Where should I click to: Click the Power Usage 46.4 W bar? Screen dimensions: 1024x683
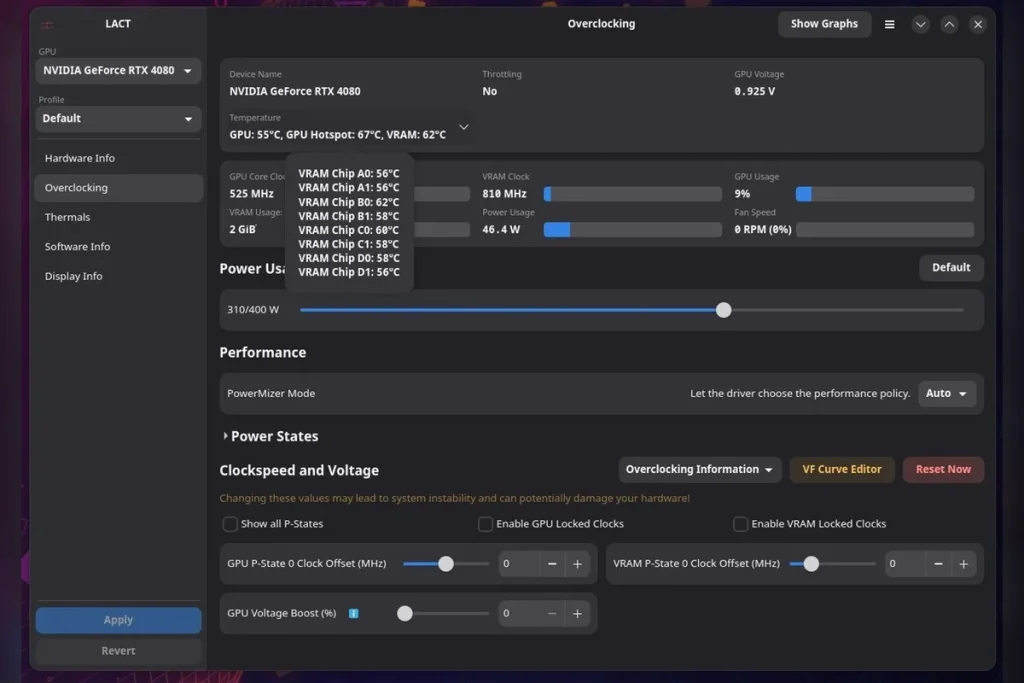pyautogui.click(x=633, y=230)
